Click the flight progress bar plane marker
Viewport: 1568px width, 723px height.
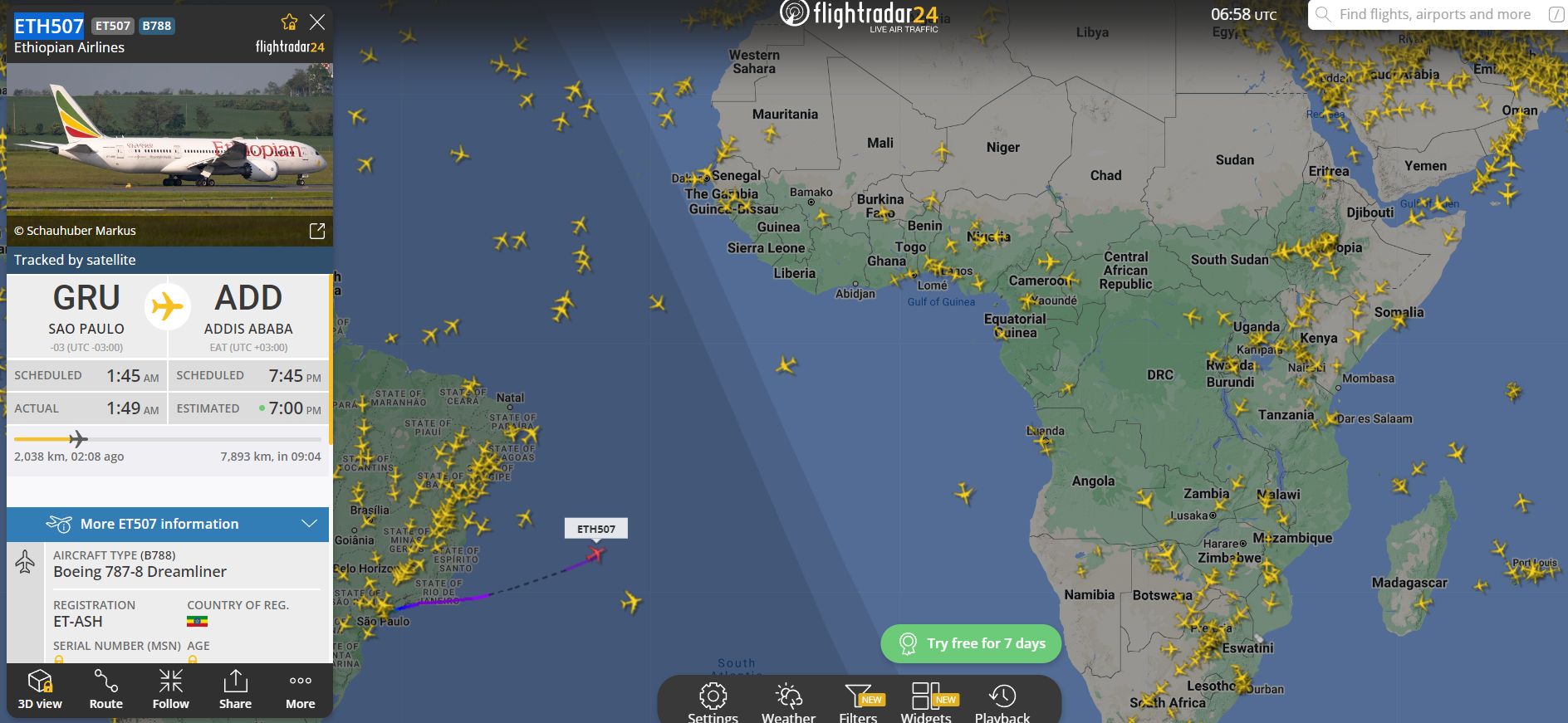(x=78, y=438)
